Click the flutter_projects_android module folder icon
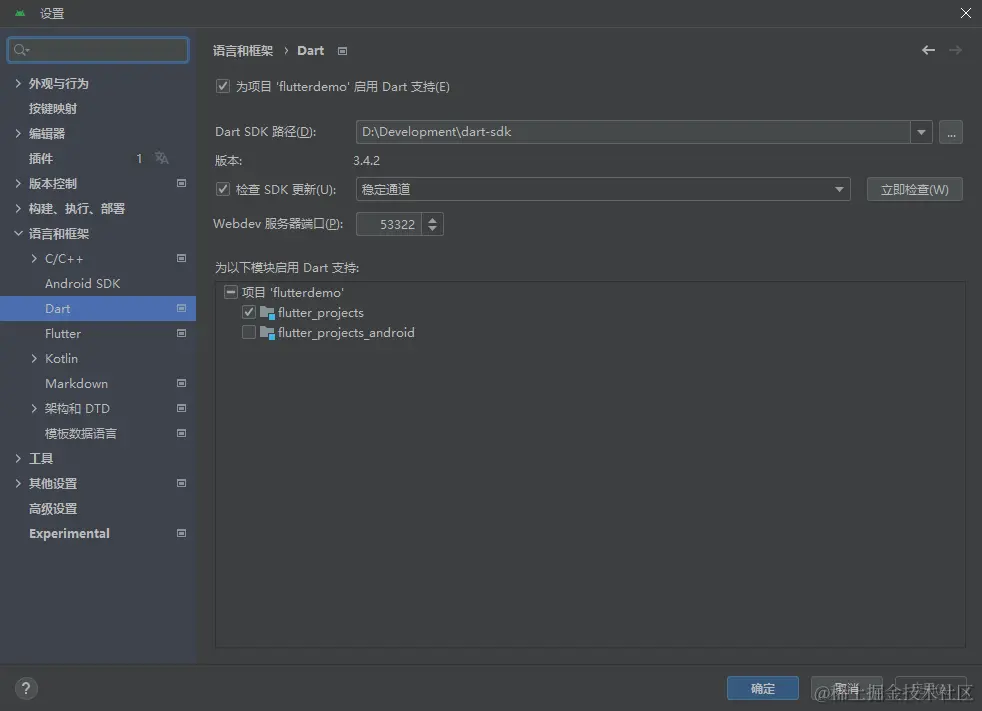The height and width of the screenshot is (711, 982). (x=267, y=333)
